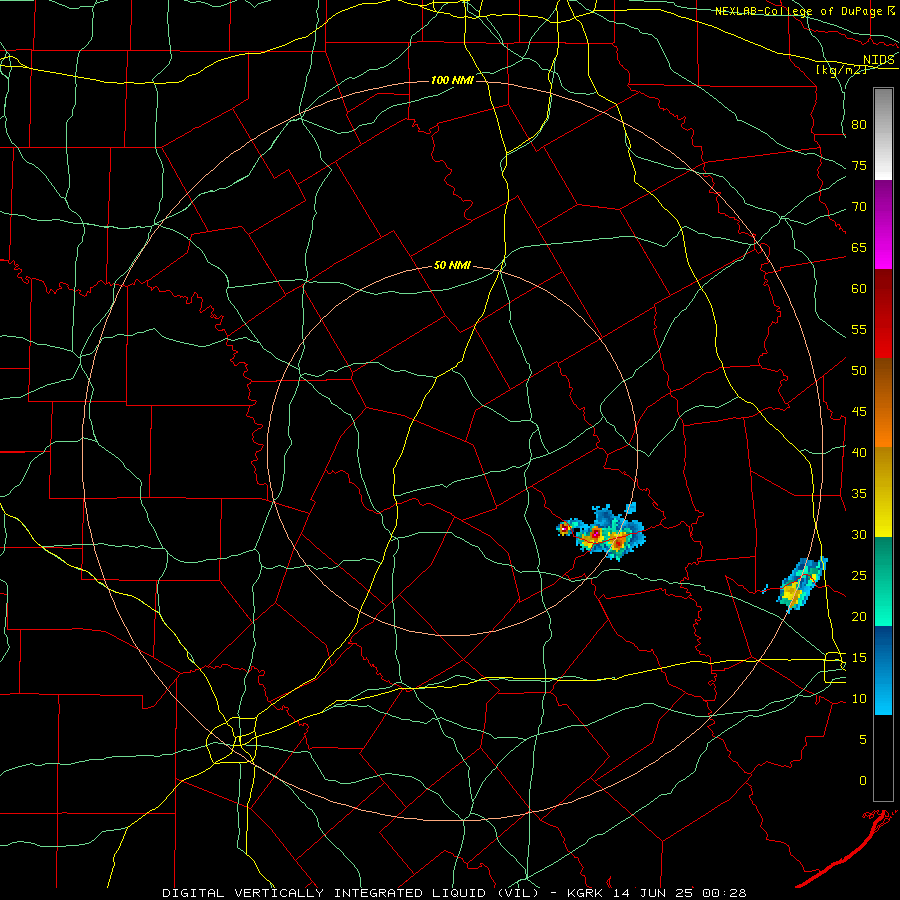Click the 80 value on the color scale

click(x=859, y=125)
